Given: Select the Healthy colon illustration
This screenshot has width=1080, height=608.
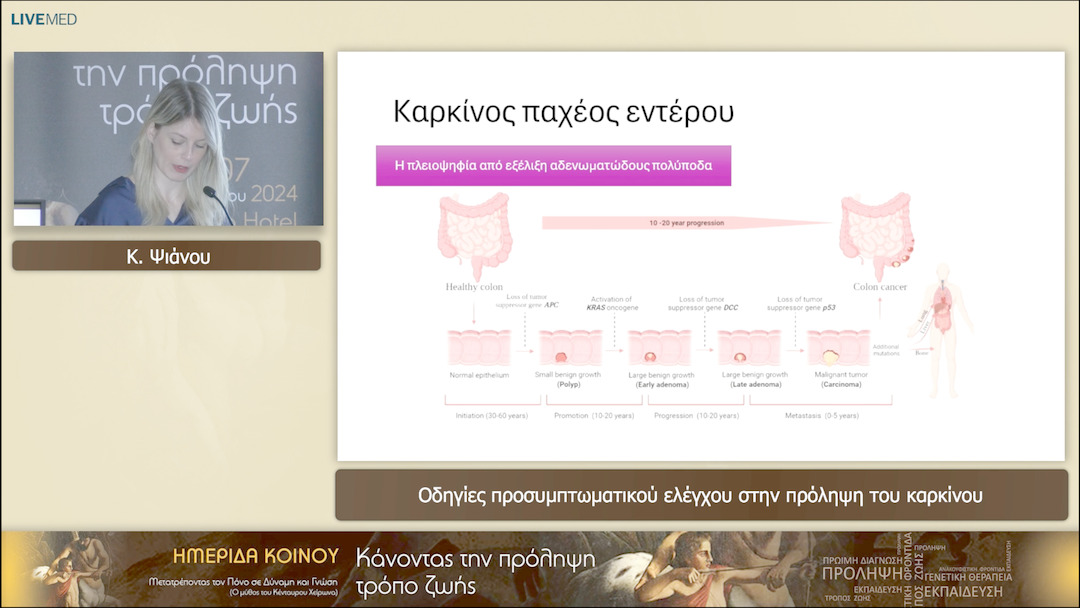Looking at the screenshot, I should pos(475,232).
